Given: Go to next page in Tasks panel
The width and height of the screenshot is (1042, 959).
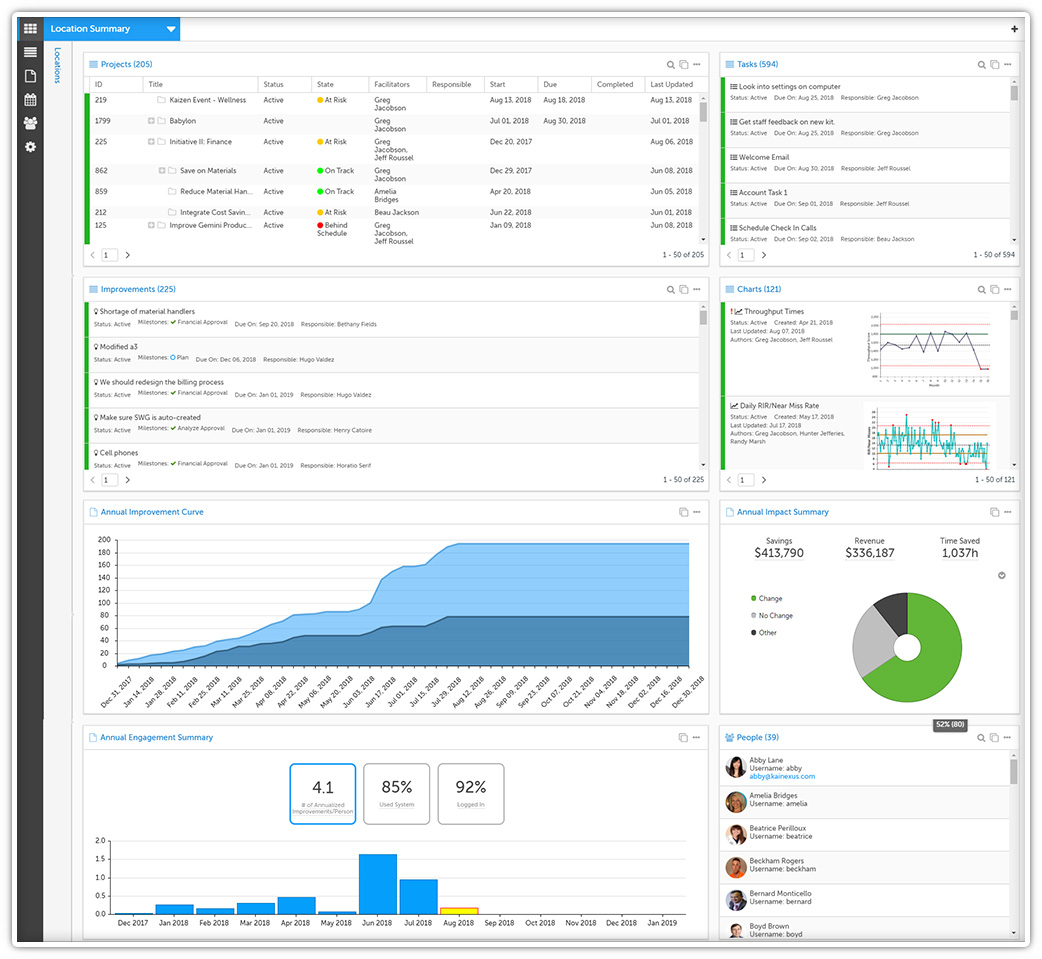Looking at the screenshot, I should 764,255.
